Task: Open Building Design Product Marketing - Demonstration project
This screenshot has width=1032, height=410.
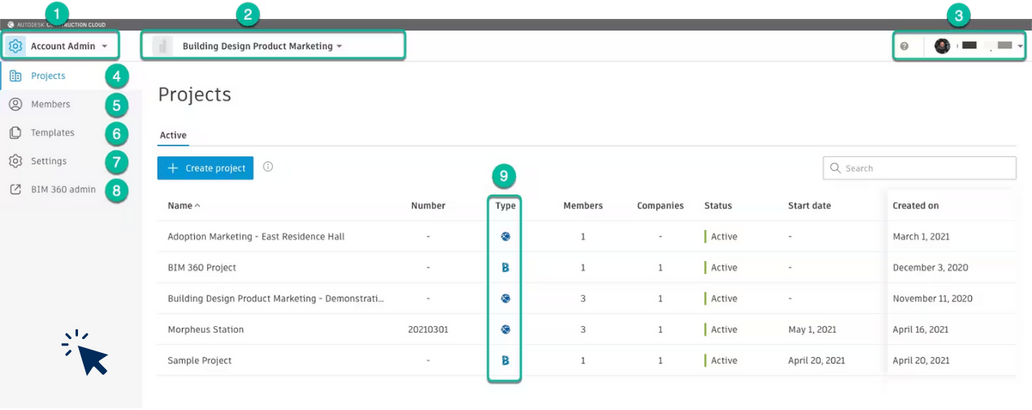Action: click(x=276, y=298)
